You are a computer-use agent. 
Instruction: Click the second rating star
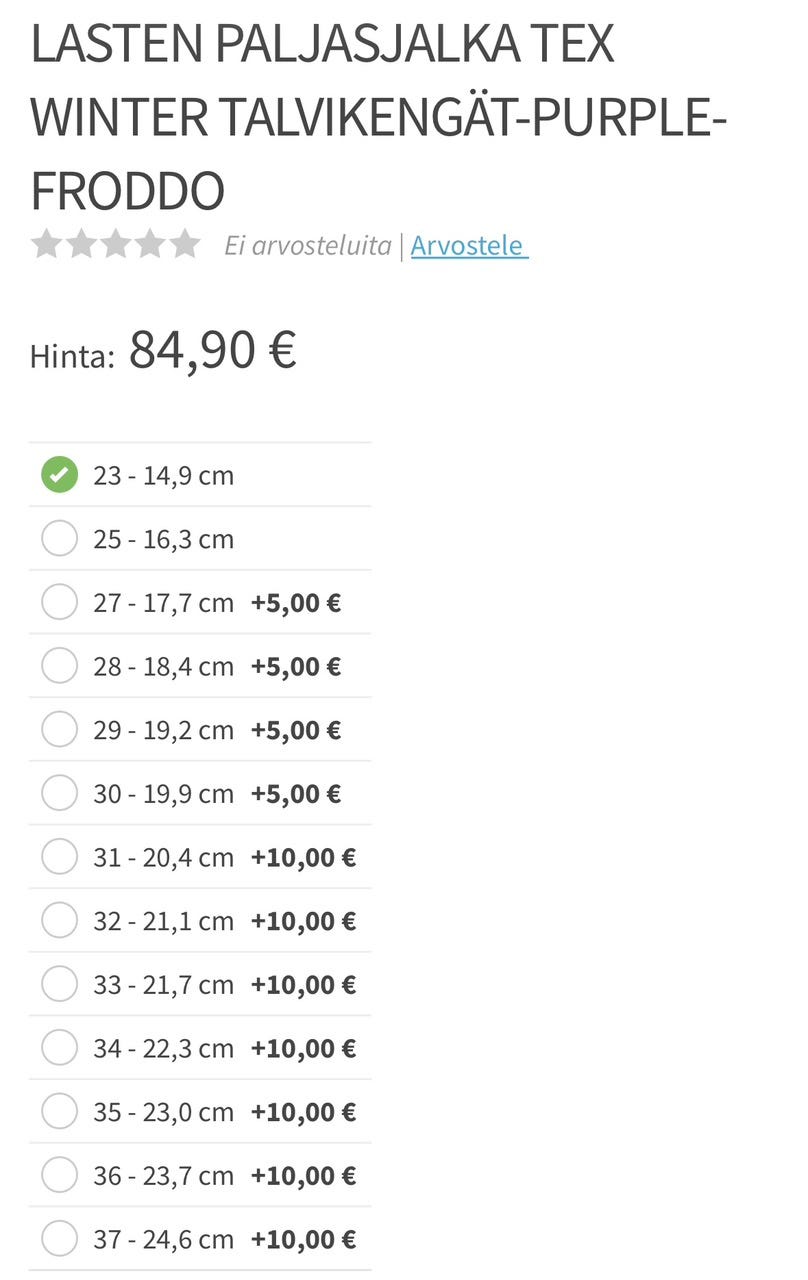pos(81,244)
